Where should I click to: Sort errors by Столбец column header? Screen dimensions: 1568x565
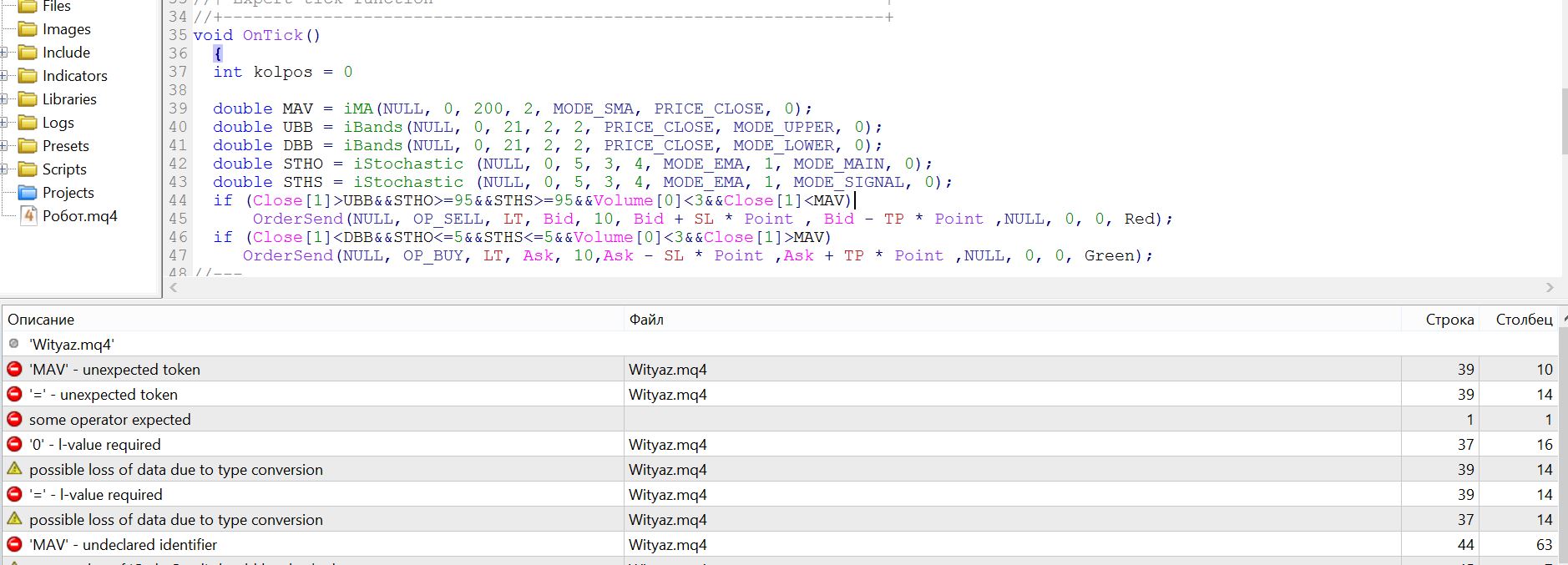click(1519, 320)
